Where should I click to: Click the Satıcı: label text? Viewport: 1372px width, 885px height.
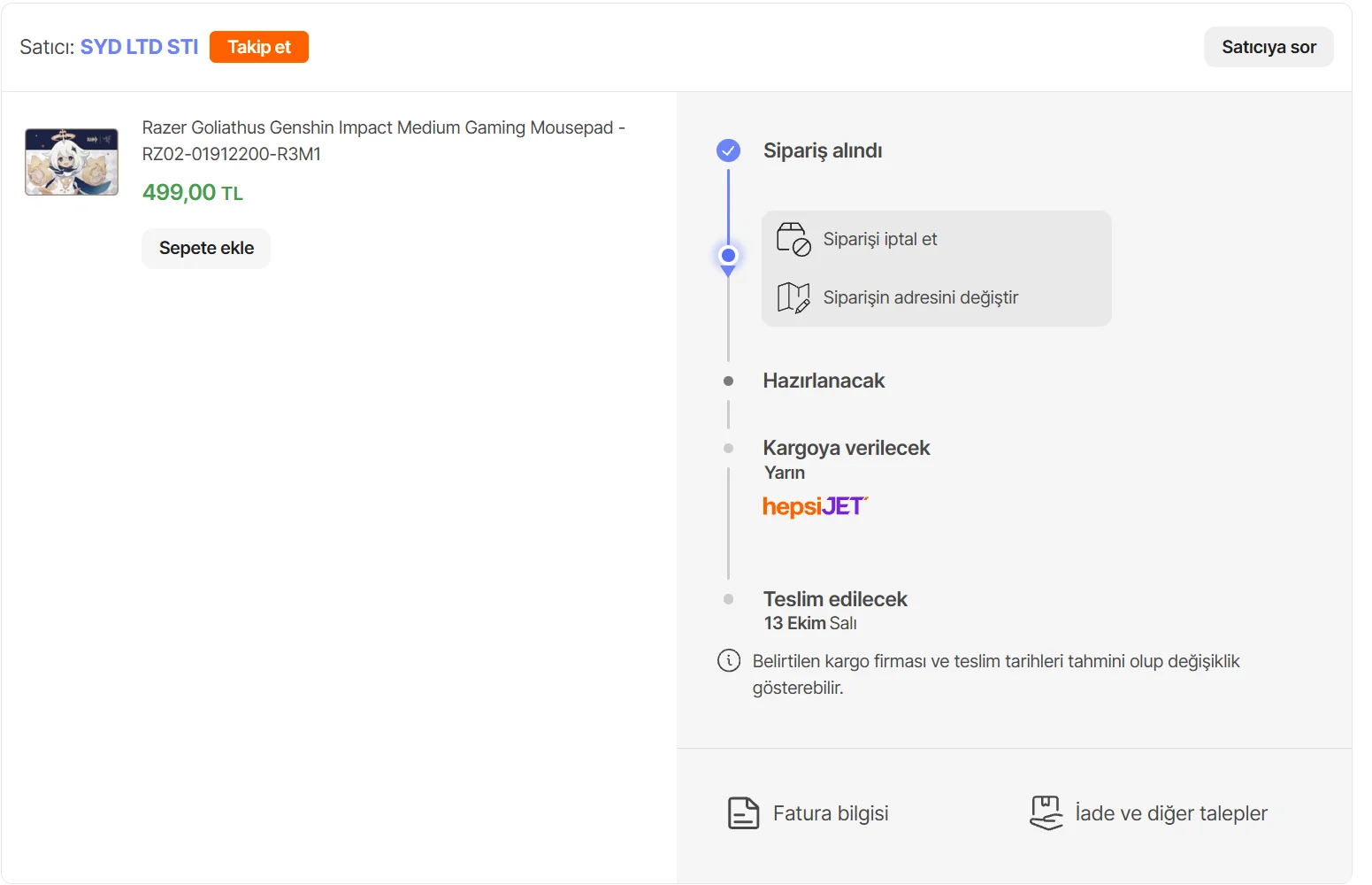coord(47,47)
